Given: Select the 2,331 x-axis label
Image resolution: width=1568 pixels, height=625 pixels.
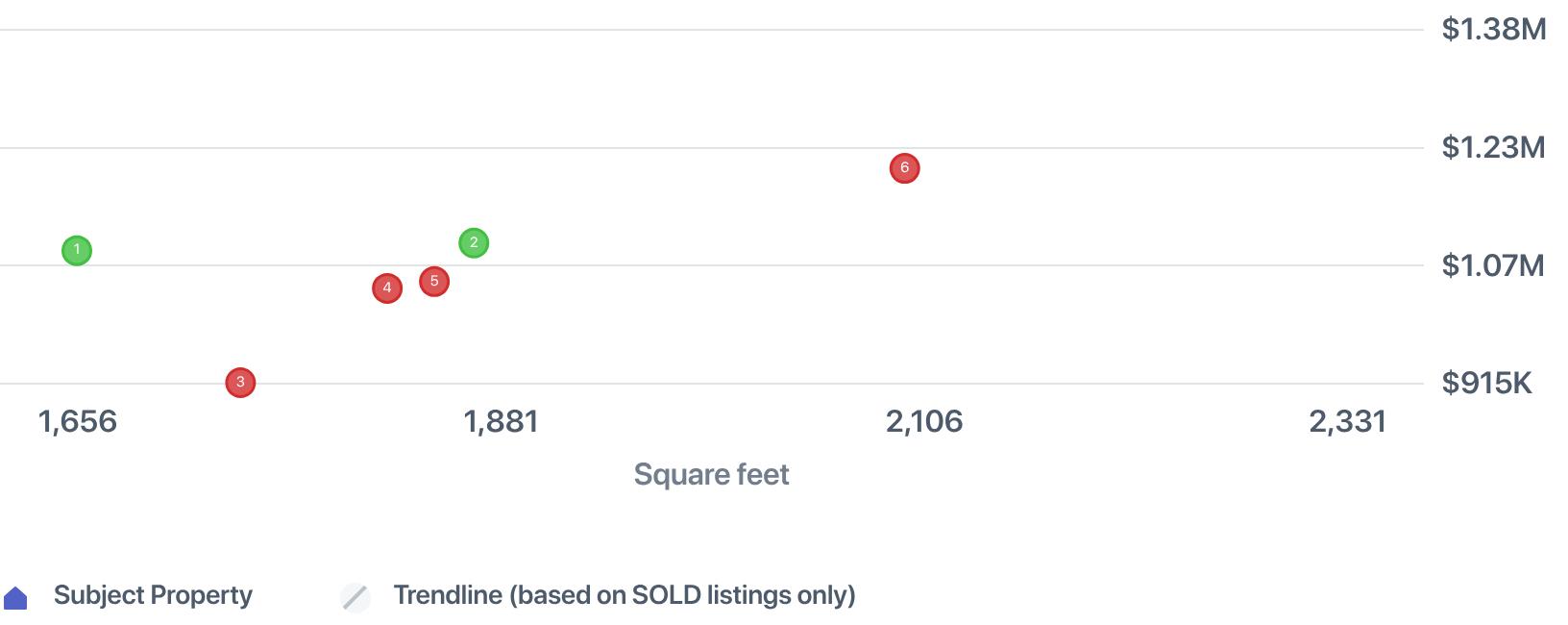Looking at the screenshot, I should (x=1347, y=421).
